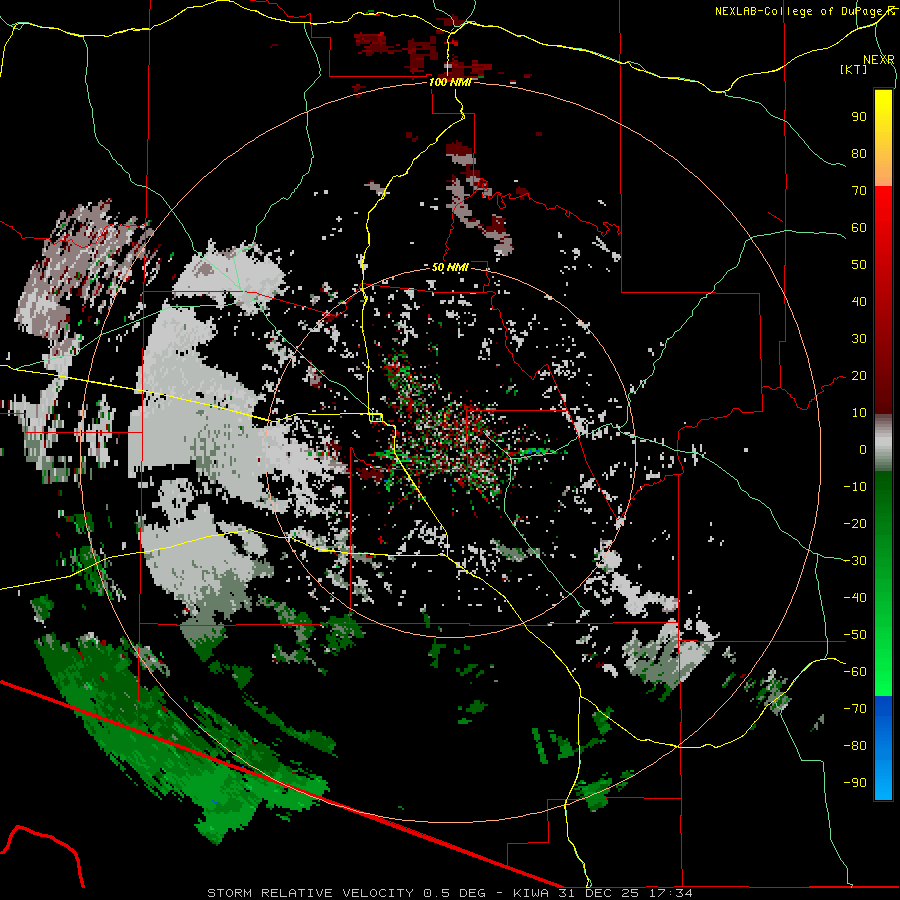Click the positive "50" scale label
900x900 pixels.
pos(859,265)
